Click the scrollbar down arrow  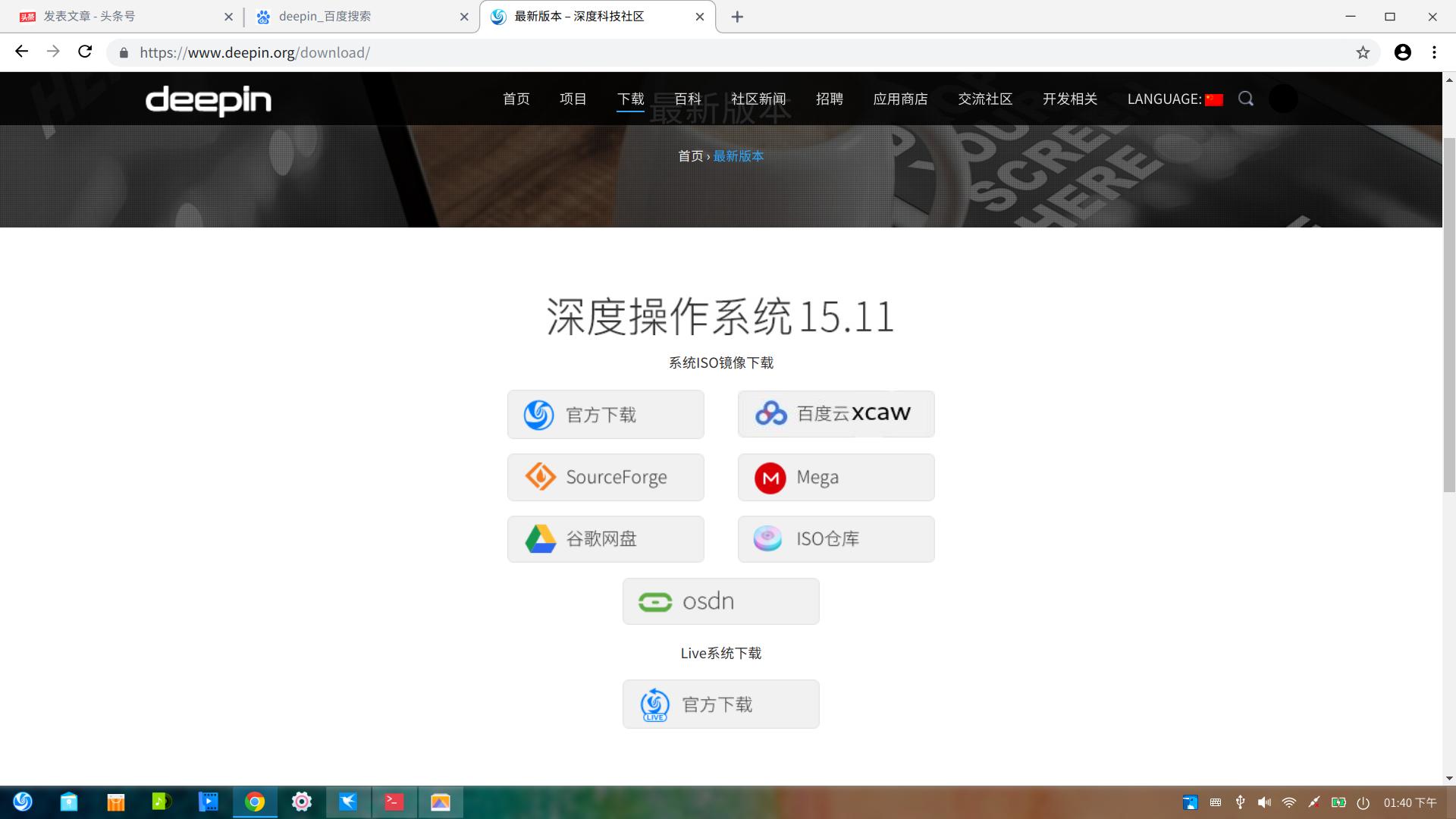[1449, 778]
